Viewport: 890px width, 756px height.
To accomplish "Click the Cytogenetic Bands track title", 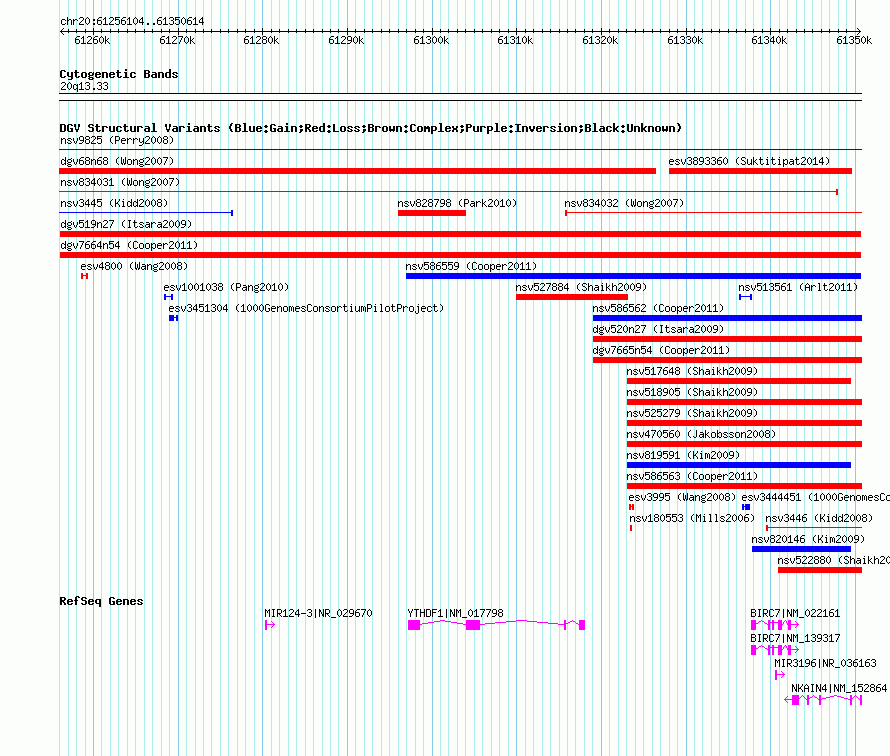I will [119, 74].
